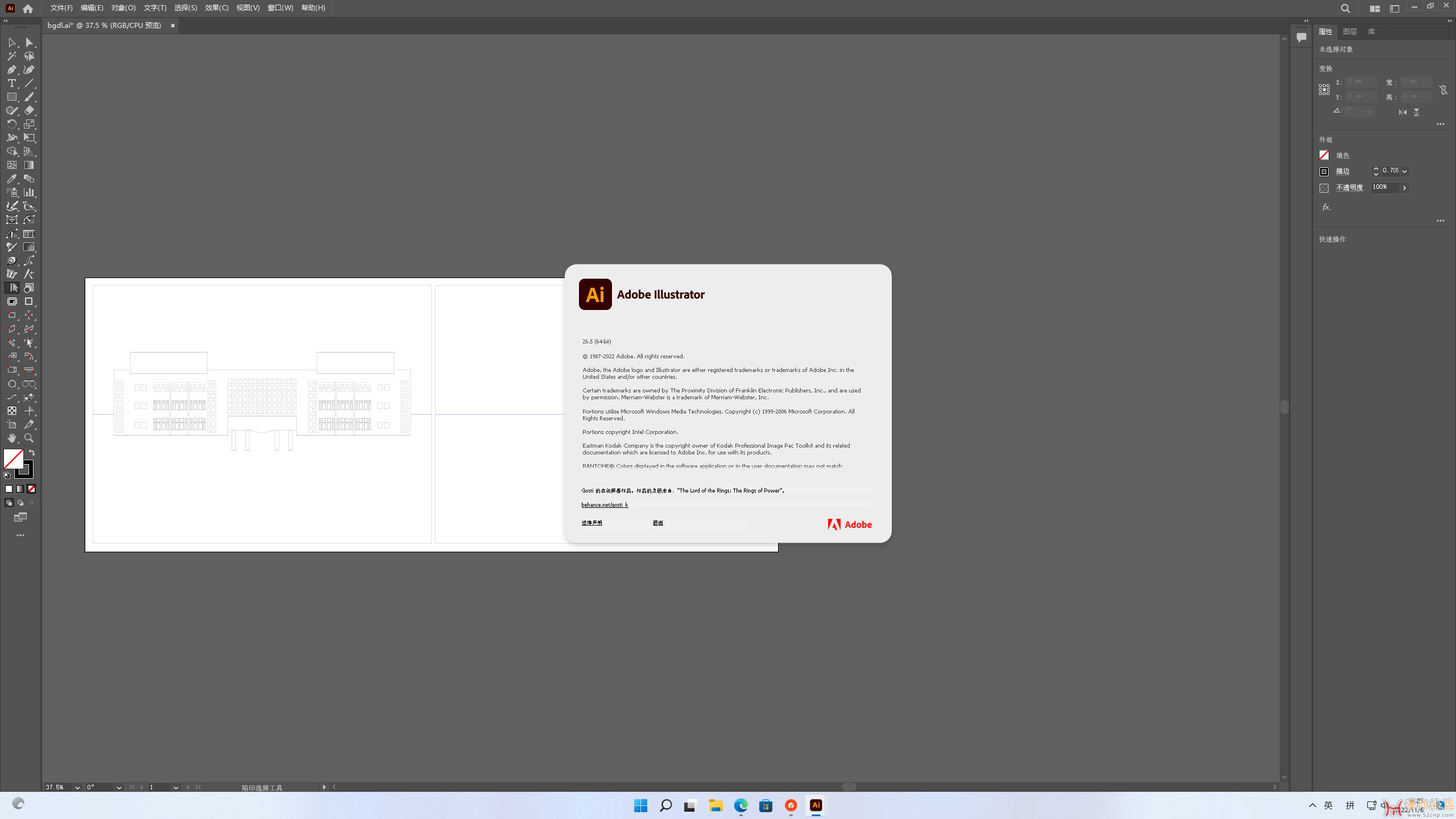This screenshot has height=819, width=1456.
Task: Select the Shape Builder tool
Action: pos(12,152)
